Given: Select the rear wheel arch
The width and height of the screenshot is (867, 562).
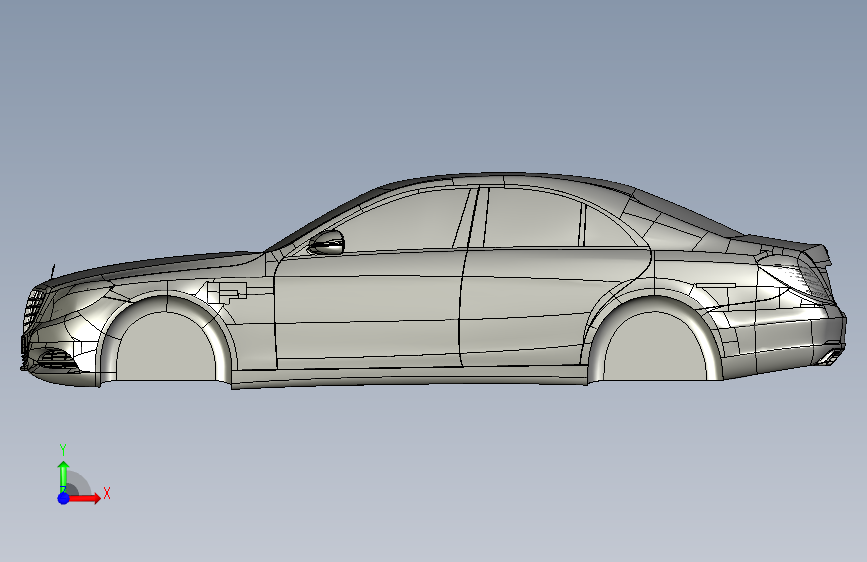Looking at the screenshot, I should pos(655,337).
